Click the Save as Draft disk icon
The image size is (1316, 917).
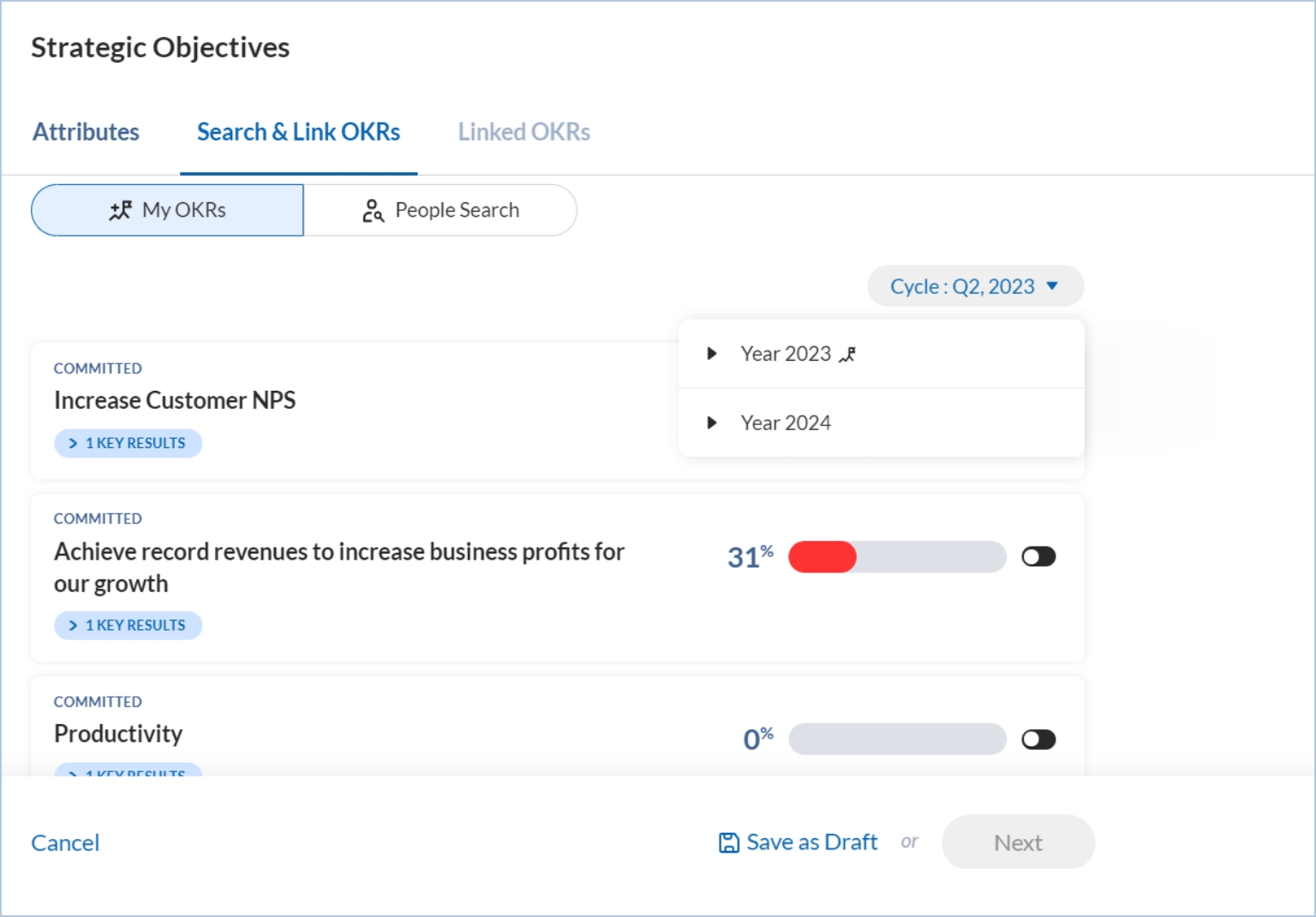click(x=728, y=843)
